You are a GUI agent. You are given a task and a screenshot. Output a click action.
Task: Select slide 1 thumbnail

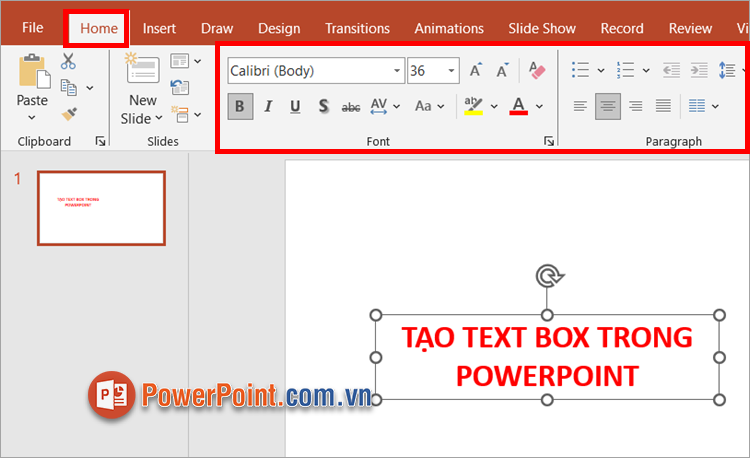tap(101, 208)
